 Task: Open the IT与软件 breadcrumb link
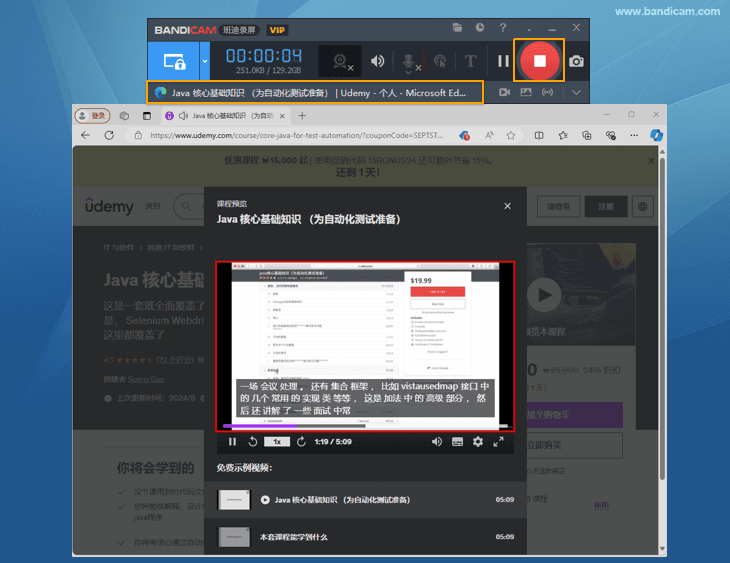[x=118, y=247]
